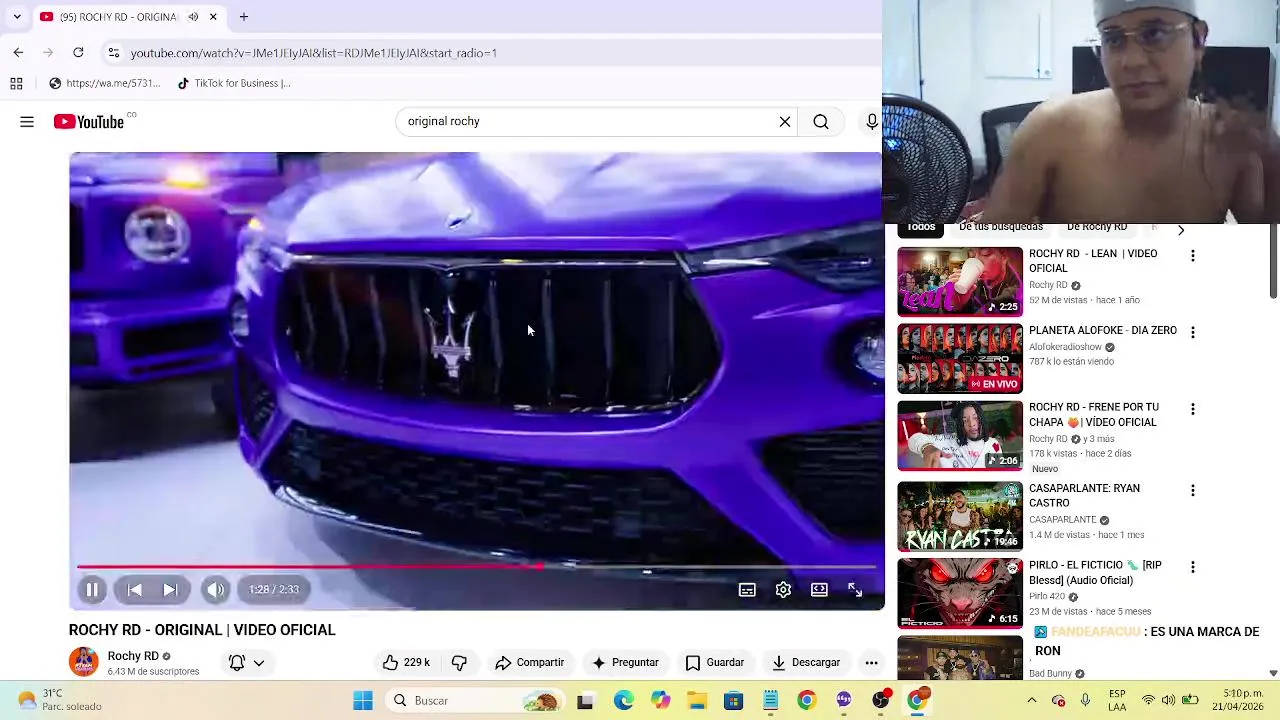
Task: Reload the current page
Action: (78, 52)
